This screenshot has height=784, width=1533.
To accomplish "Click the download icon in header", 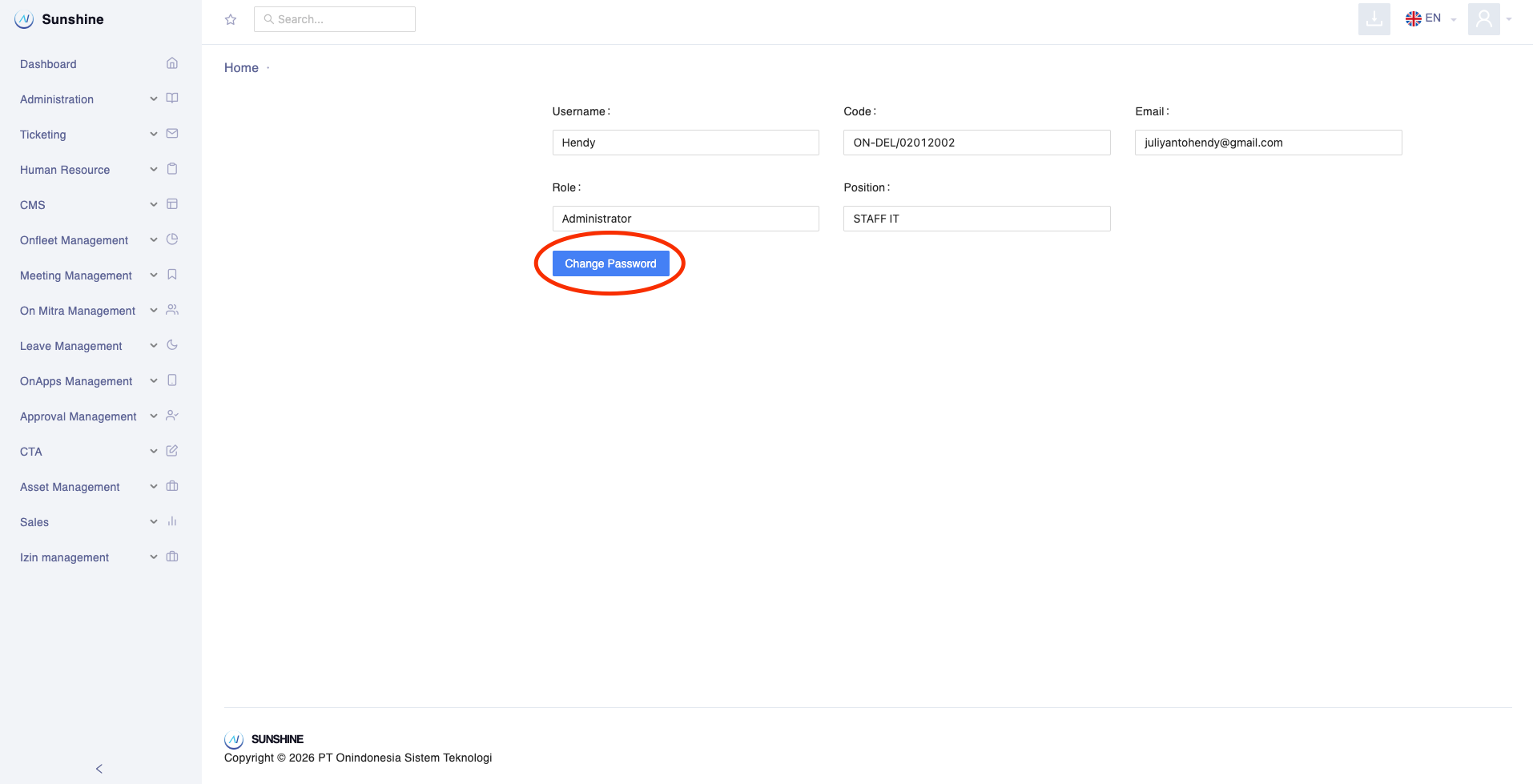I will [1374, 19].
